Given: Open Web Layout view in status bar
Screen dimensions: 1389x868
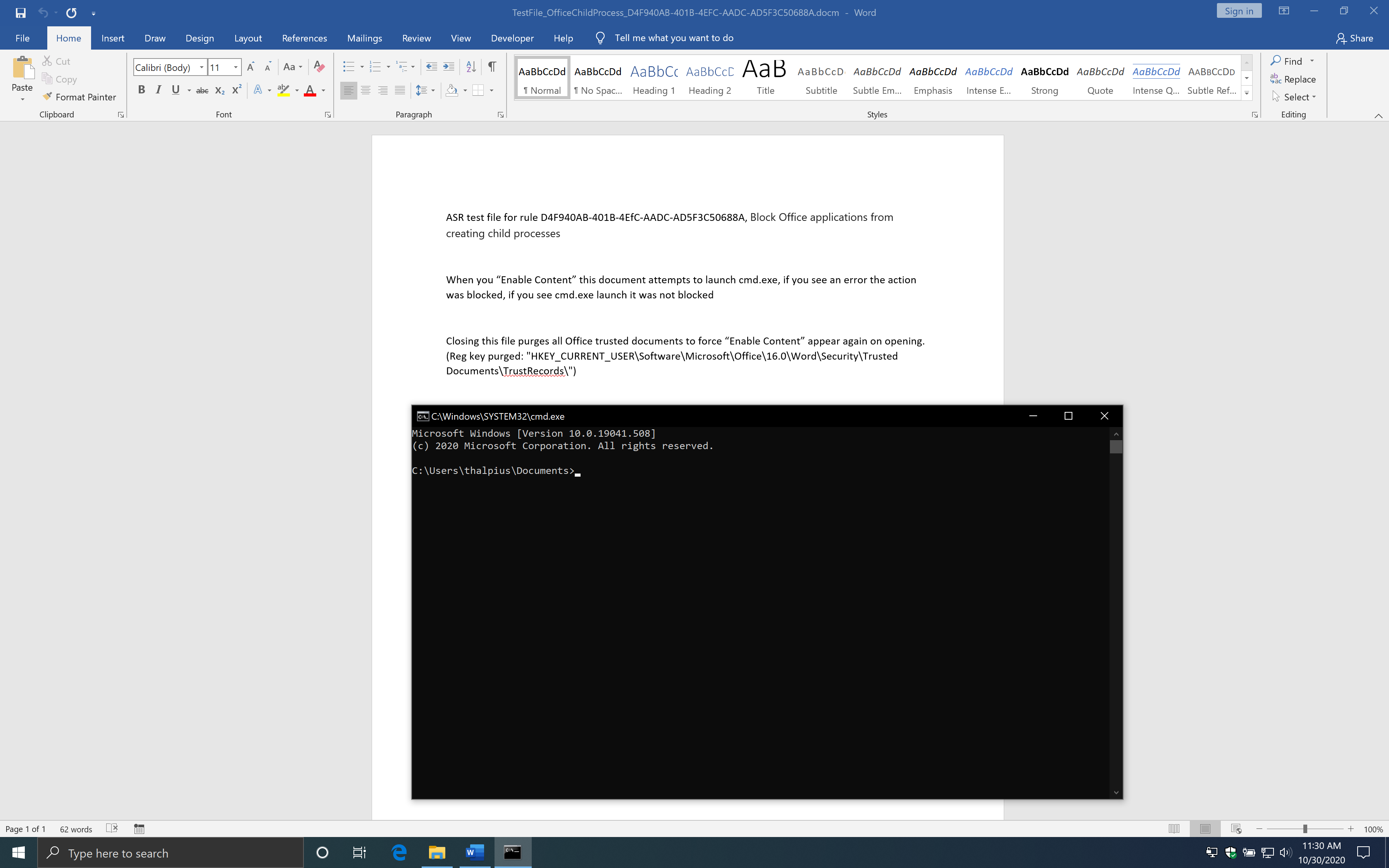Looking at the screenshot, I should pos(1236,828).
